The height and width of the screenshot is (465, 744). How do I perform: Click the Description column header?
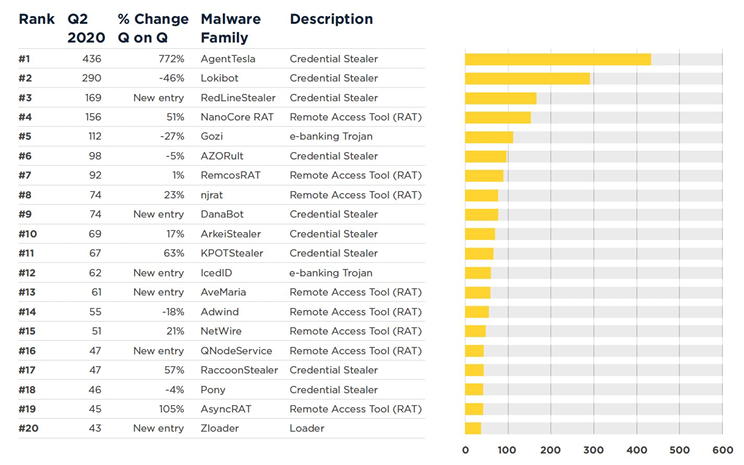[x=331, y=19]
